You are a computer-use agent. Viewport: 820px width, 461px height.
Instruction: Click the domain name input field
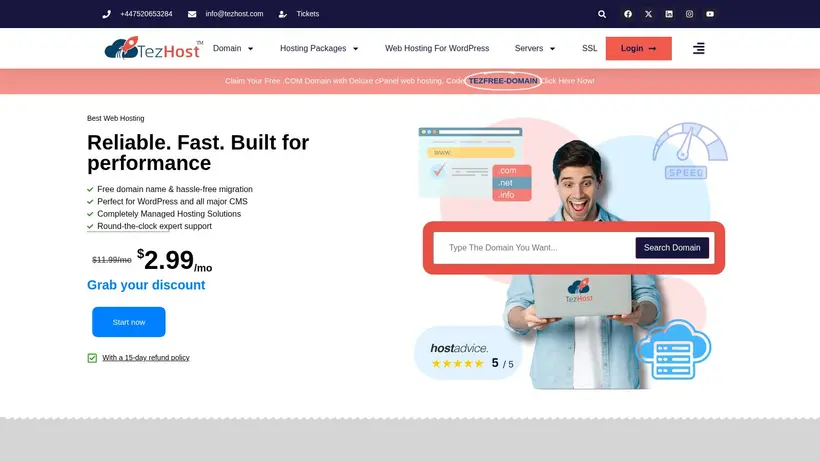(x=534, y=248)
